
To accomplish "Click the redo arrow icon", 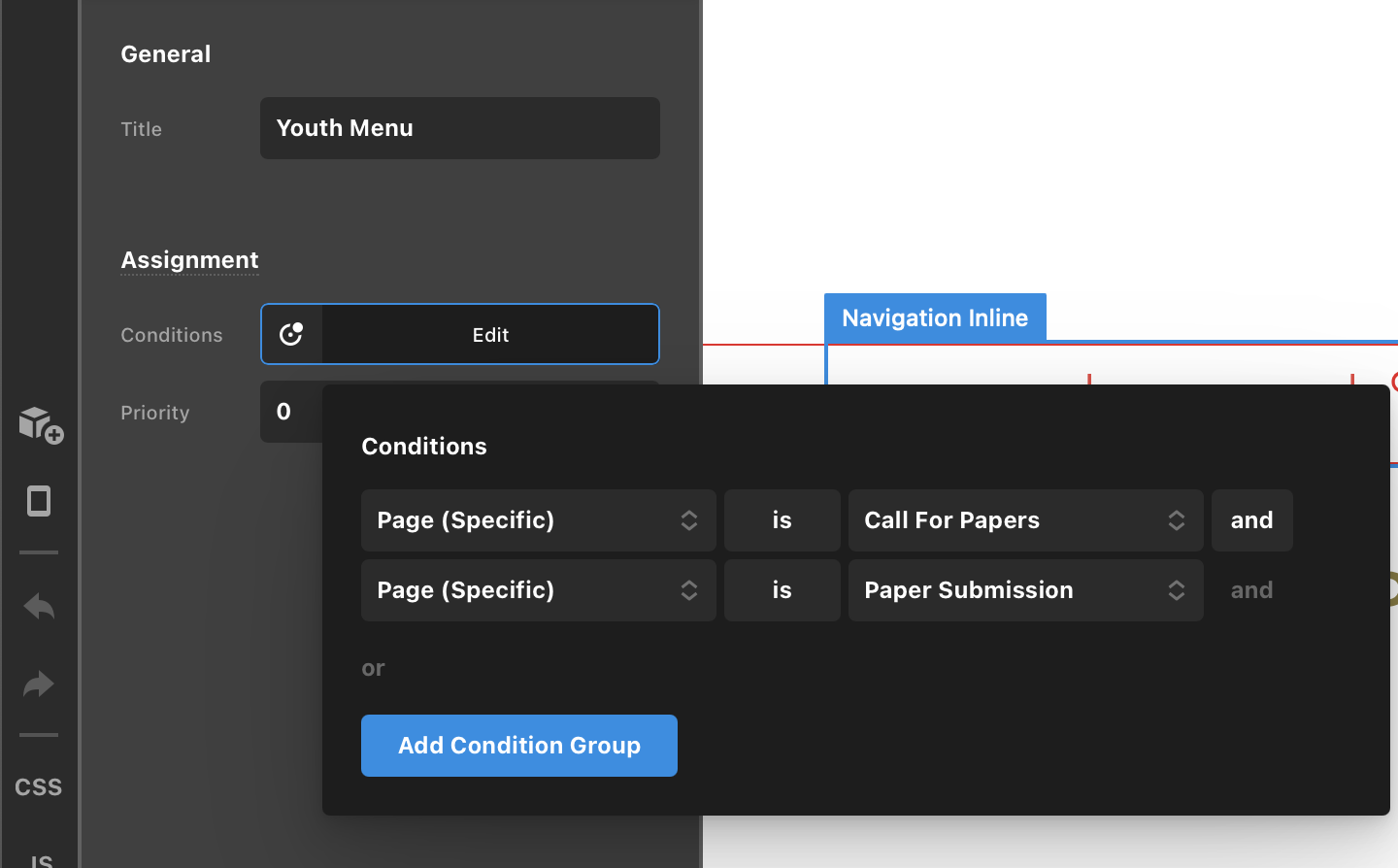I will pos(39,684).
